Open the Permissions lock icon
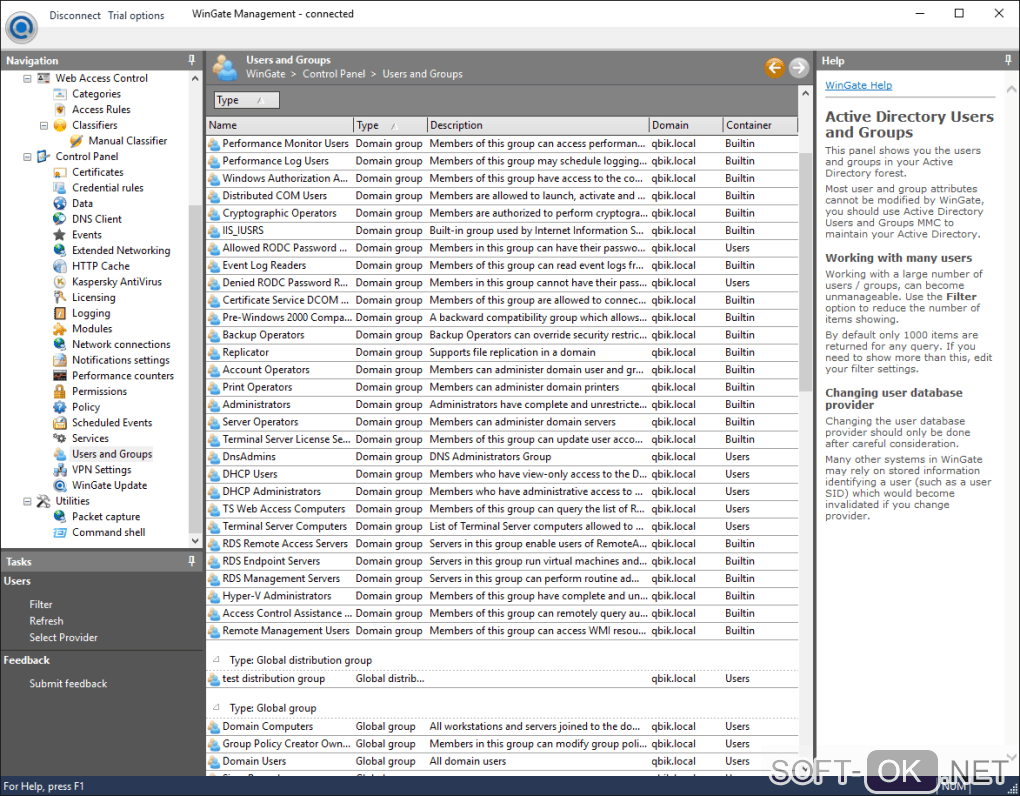 coord(60,391)
